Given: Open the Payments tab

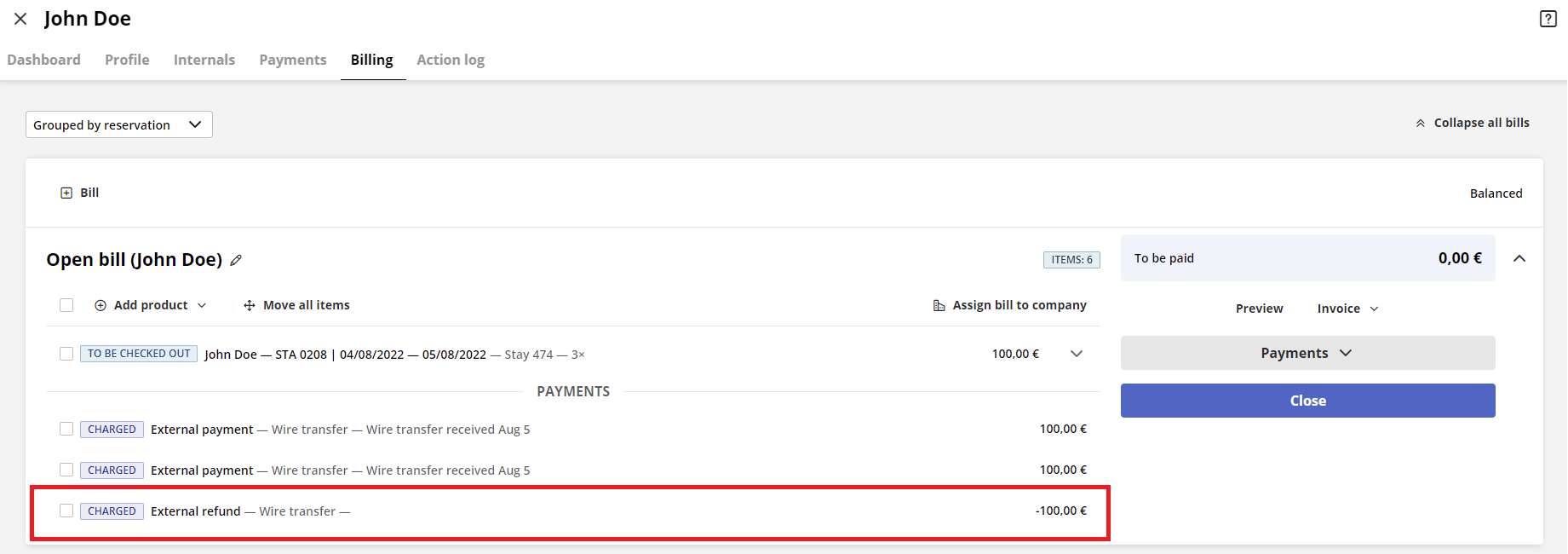Looking at the screenshot, I should tap(293, 60).
